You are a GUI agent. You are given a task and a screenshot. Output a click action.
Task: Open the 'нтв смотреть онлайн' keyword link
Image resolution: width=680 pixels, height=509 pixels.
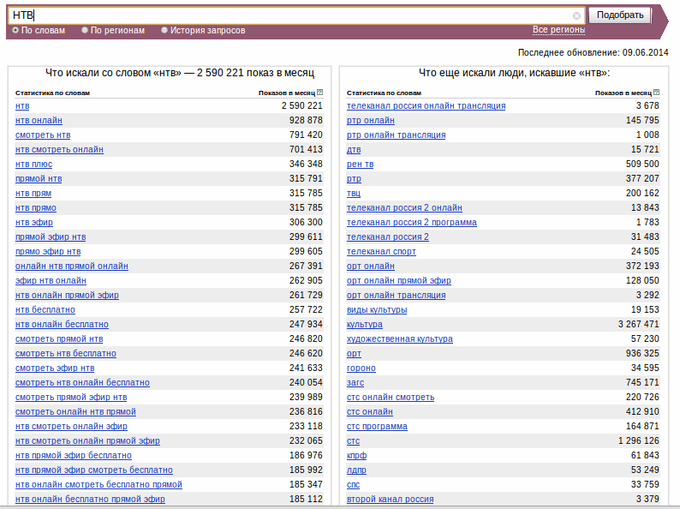(x=59, y=150)
